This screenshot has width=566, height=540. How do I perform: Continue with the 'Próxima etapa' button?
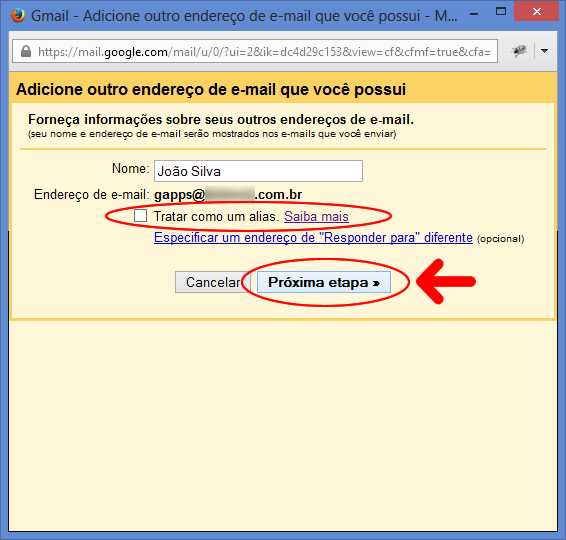point(324,282)
